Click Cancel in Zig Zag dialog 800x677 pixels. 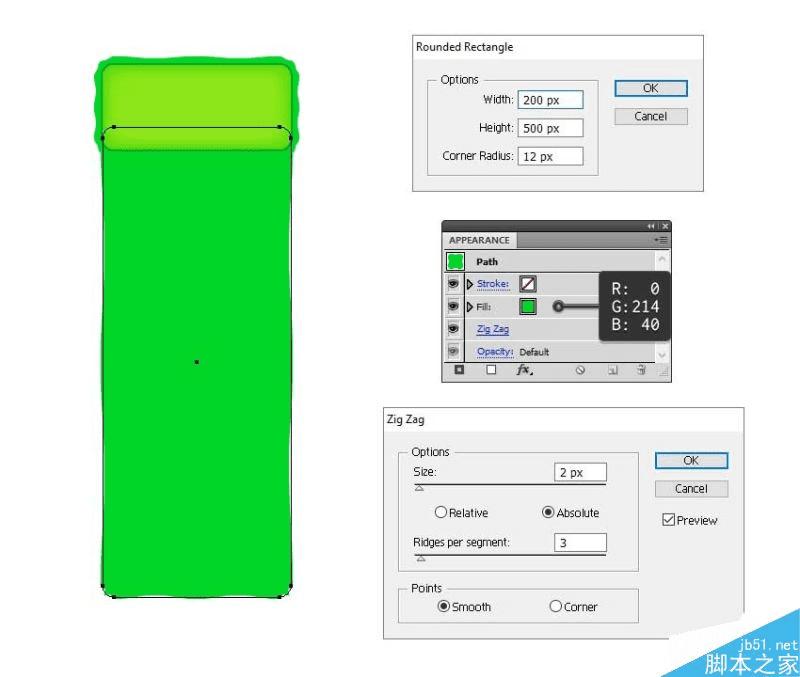(691, 489)
